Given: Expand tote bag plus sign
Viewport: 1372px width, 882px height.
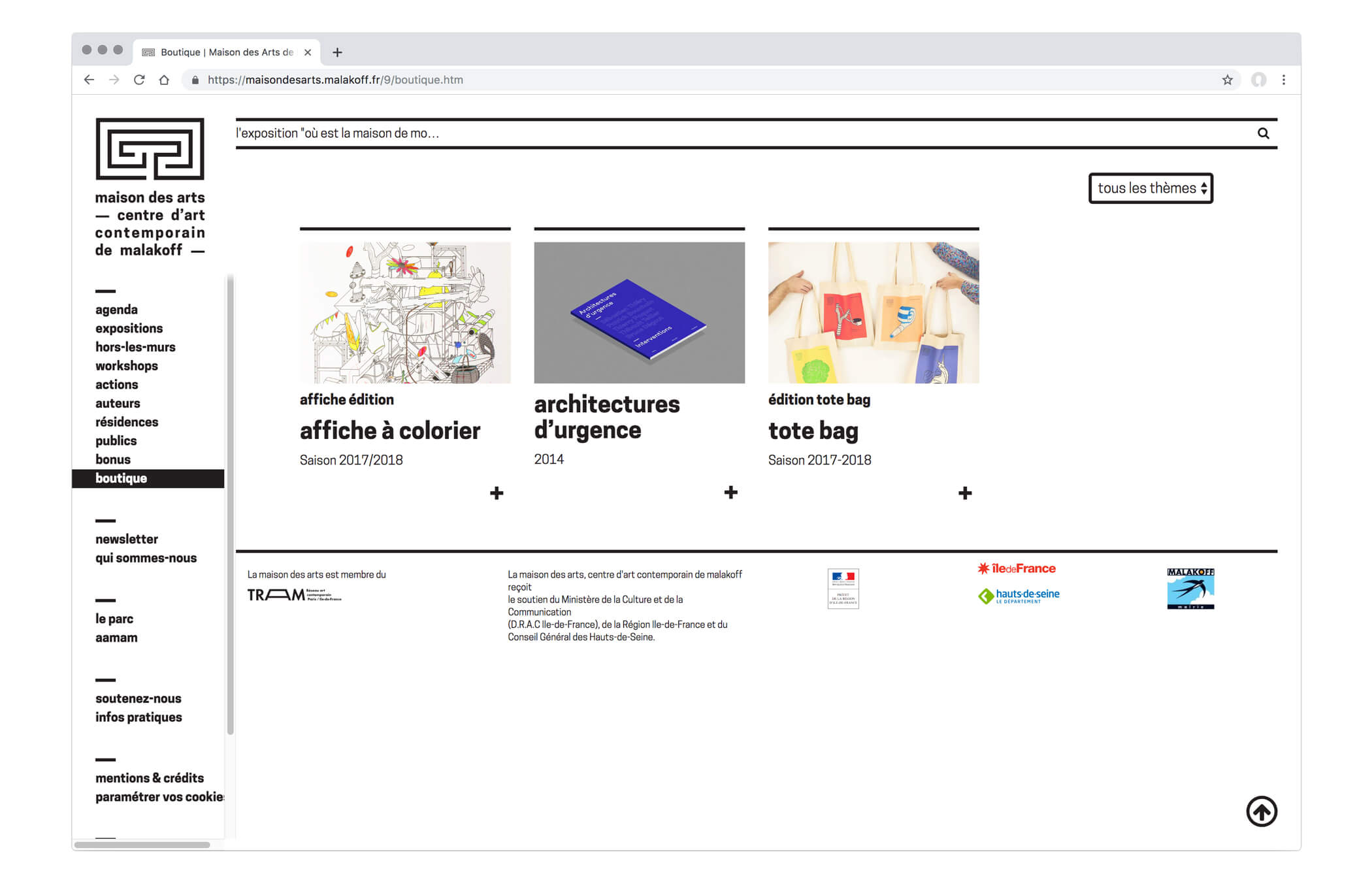Looking at the screenshot, I should (x=964, y=493).
